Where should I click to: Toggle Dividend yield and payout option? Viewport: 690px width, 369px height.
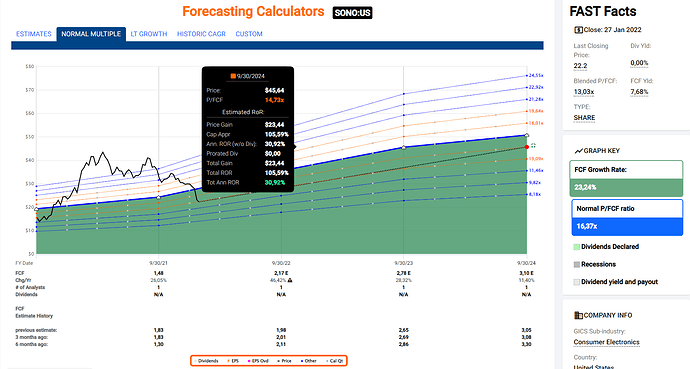click(x=616, y=282)
